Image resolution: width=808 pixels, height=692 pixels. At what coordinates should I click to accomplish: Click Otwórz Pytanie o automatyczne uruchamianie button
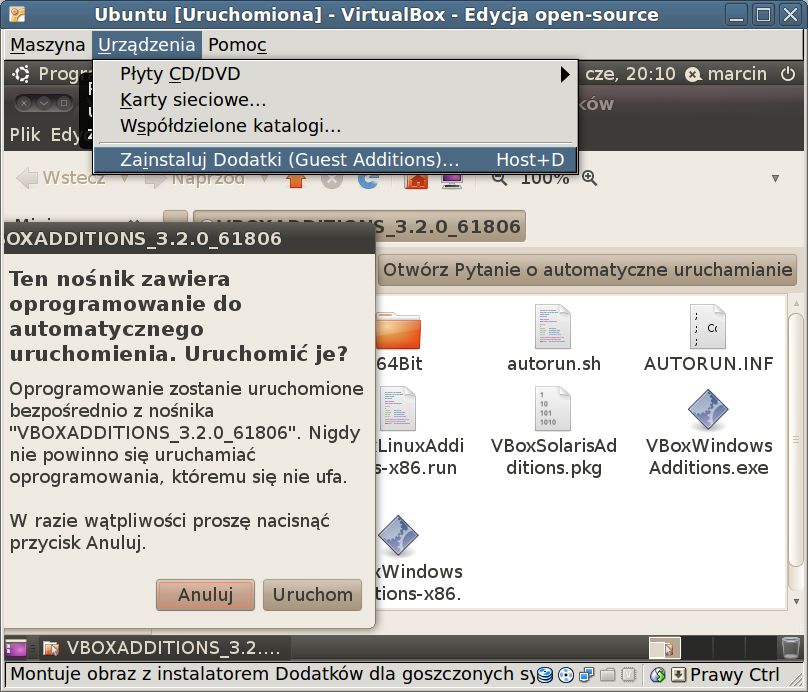pos(587,269)
